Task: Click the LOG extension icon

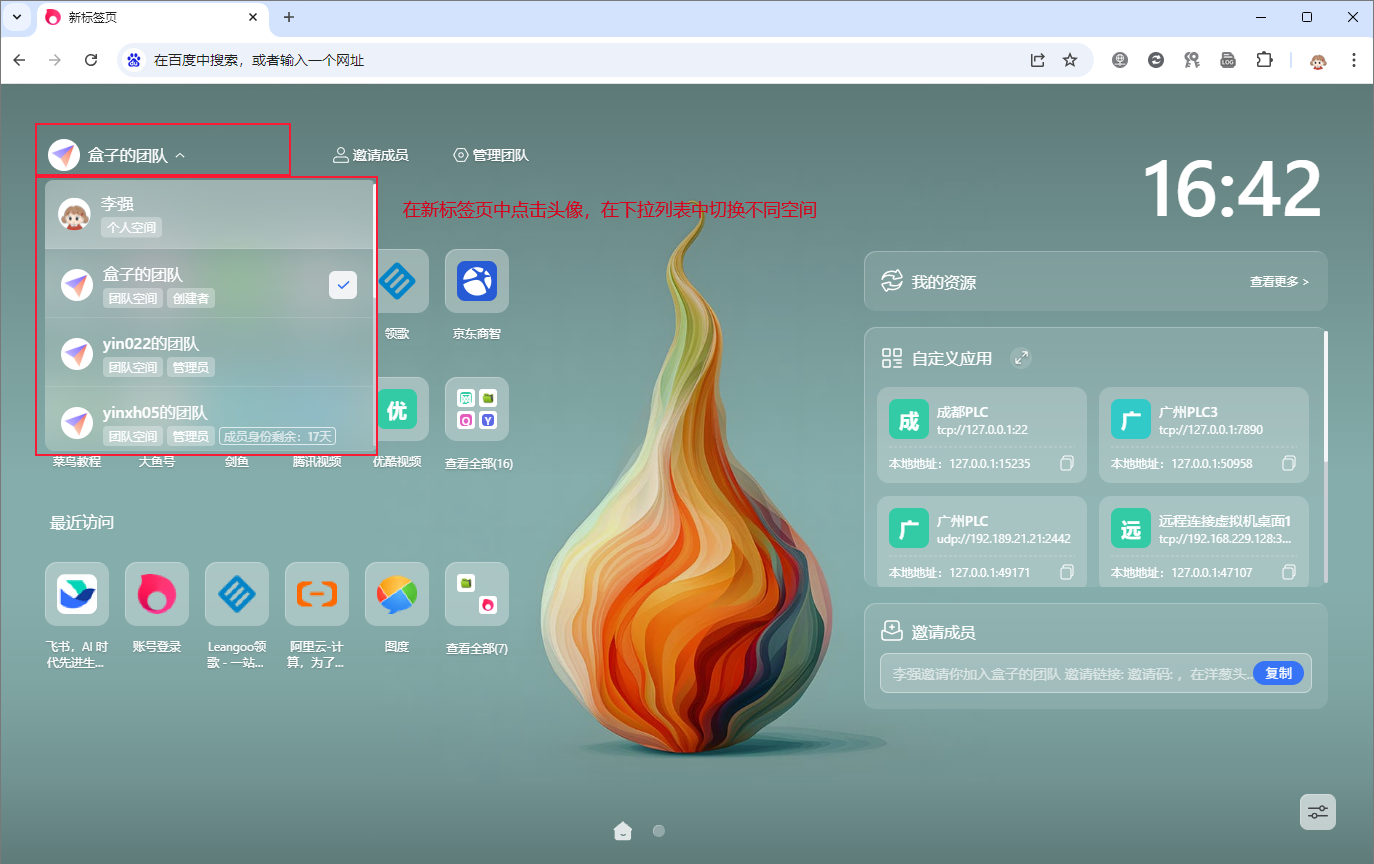Action: point(1228,60)
